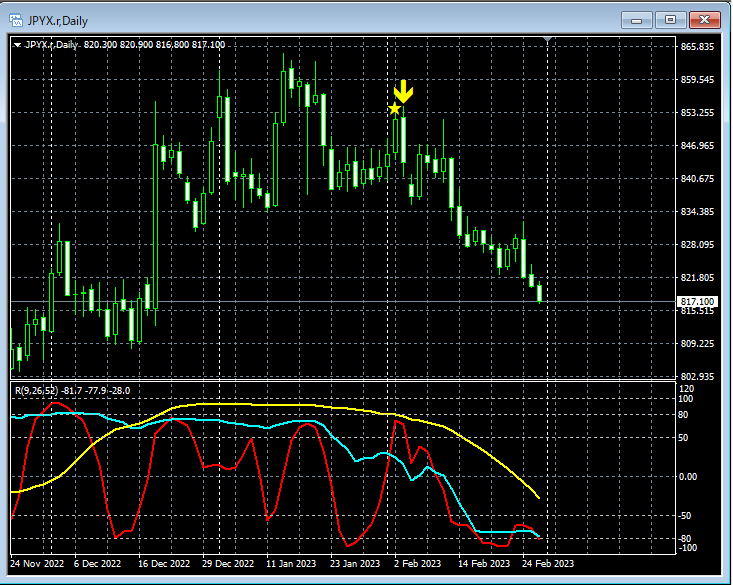
Task: Click the 840.675 price scale label
Action: pyautogui.click(x=697, y=179)
